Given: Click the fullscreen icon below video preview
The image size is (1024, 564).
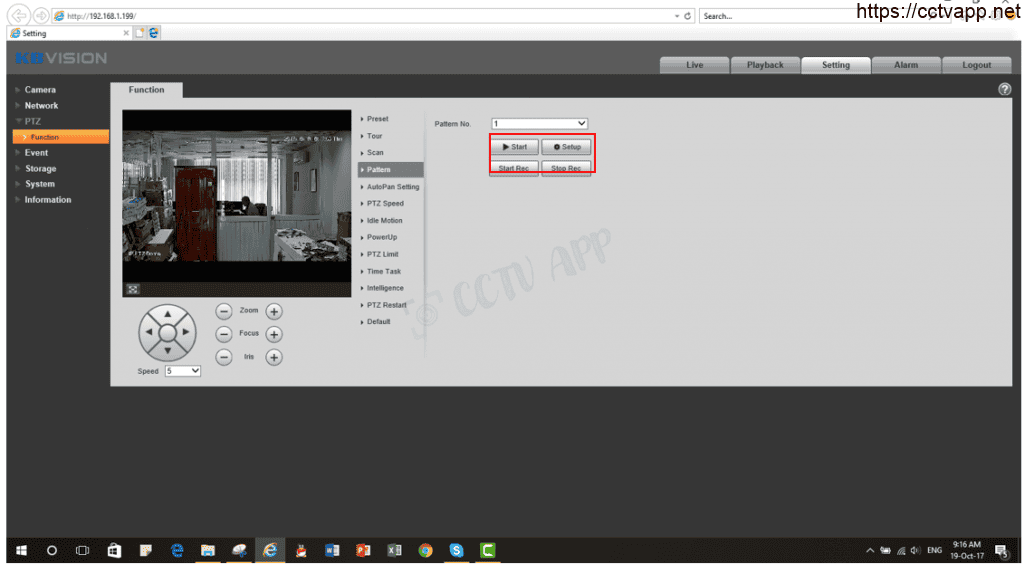Looking at the screenshot, I should [x=131, y=289].
